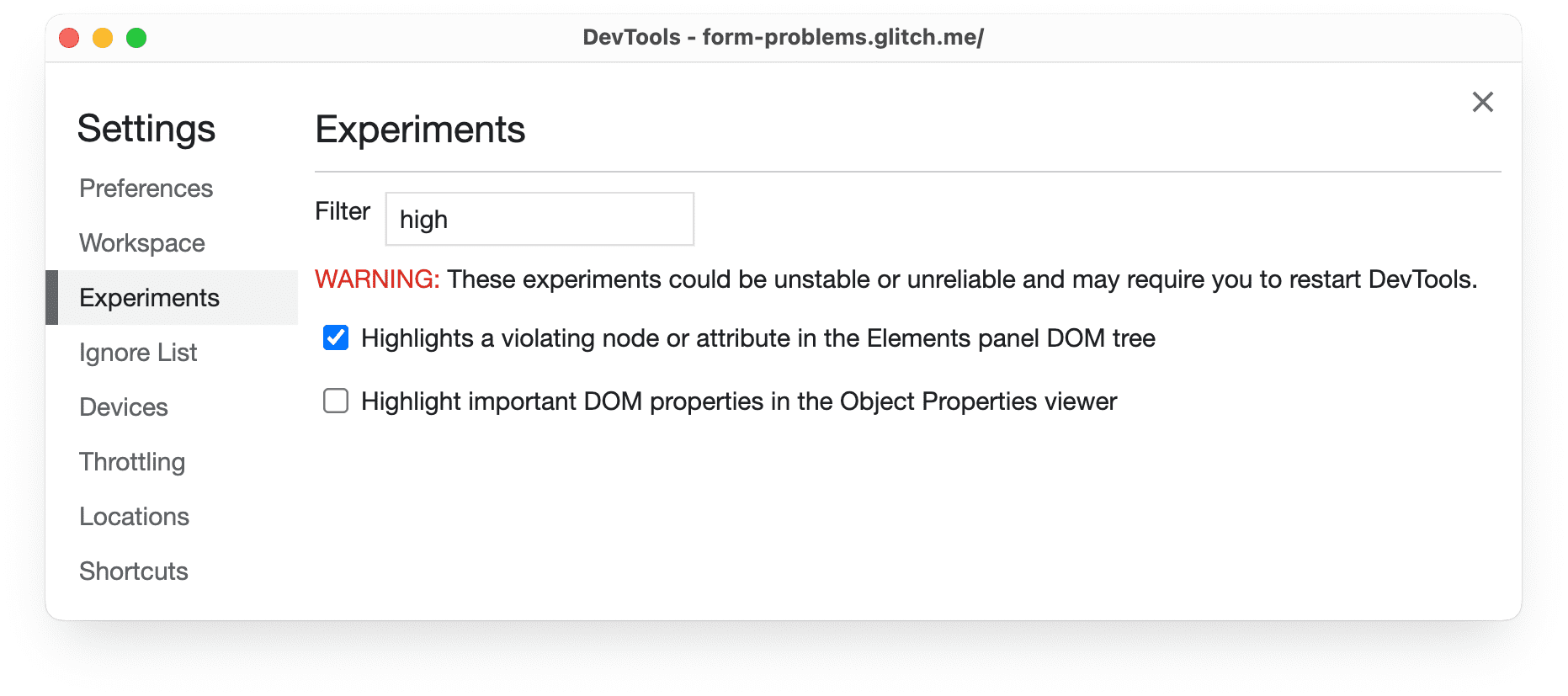
Task: Select the Throttling settings section
Action: click(x=131, y=461)
